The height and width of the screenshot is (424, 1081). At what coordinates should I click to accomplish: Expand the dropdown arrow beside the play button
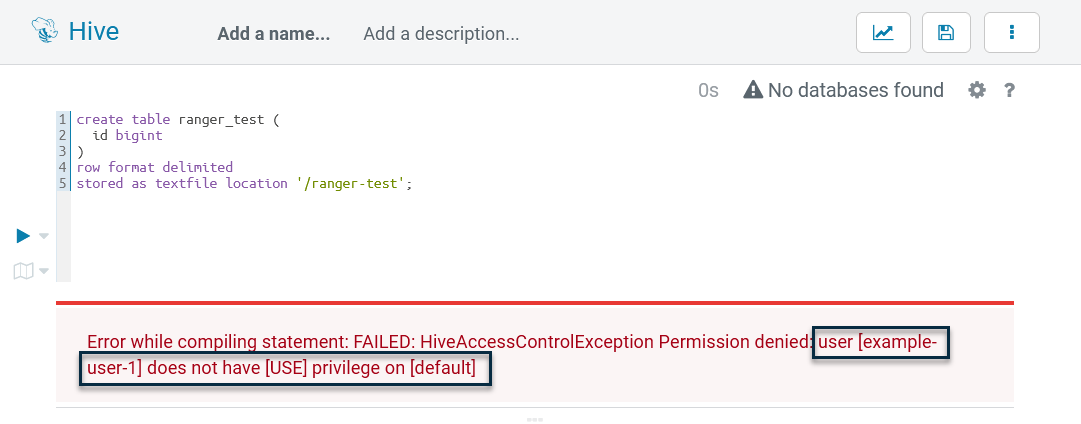click(44, 237)
